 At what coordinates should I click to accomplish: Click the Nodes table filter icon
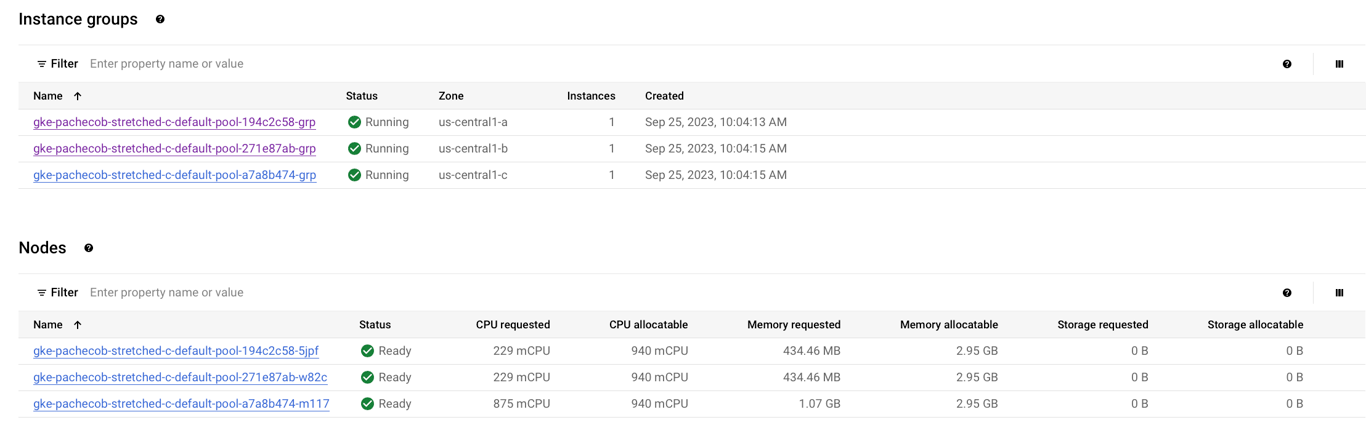point(42,293)
